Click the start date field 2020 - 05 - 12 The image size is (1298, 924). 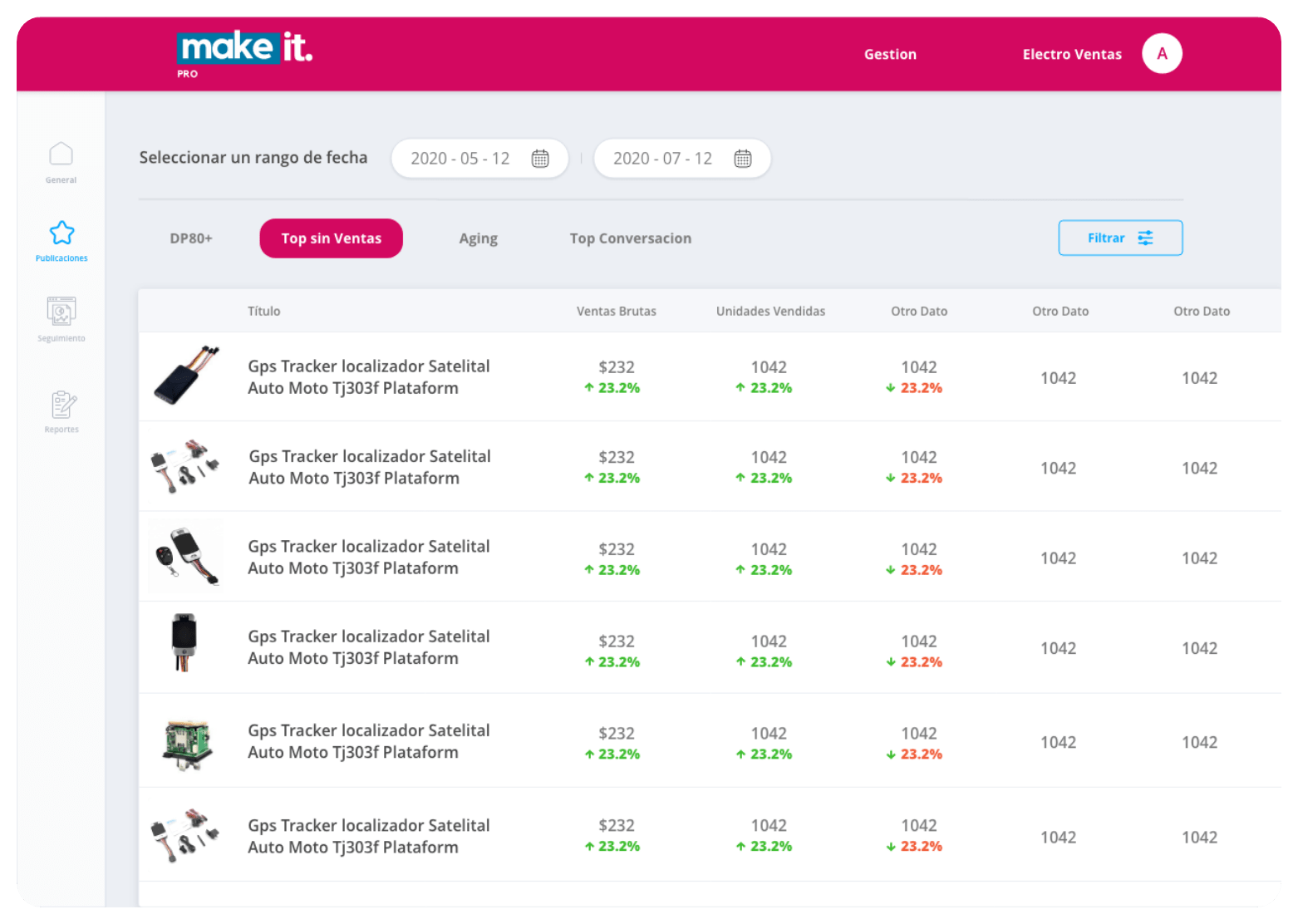(460, 159)
